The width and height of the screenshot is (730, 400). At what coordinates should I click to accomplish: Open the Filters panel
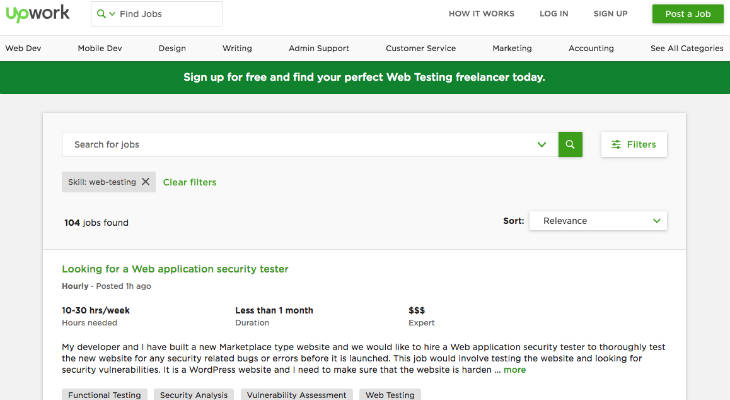tap(634, 144)
